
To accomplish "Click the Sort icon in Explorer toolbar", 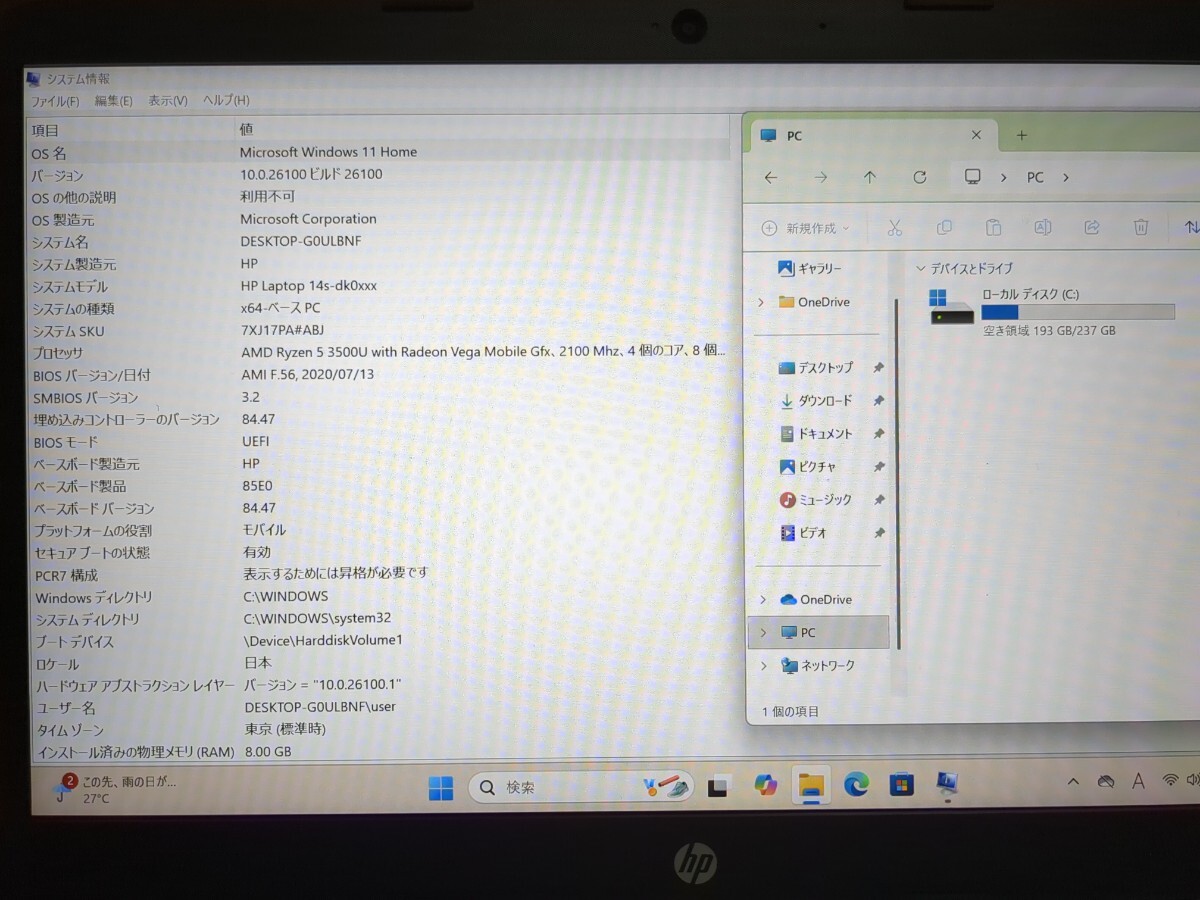I will pos(1191,228).
